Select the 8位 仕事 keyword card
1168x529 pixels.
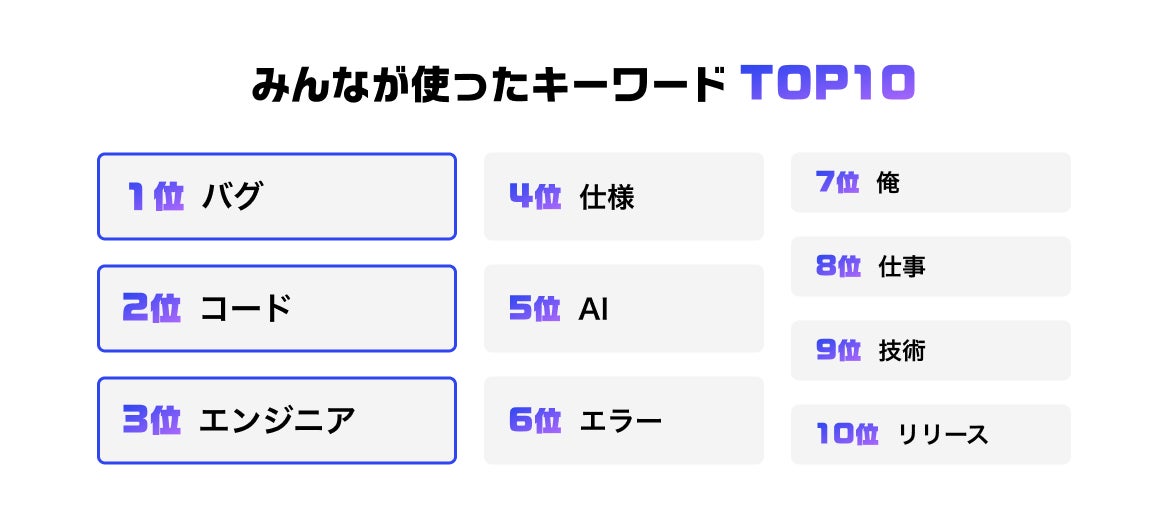[930, 267]
